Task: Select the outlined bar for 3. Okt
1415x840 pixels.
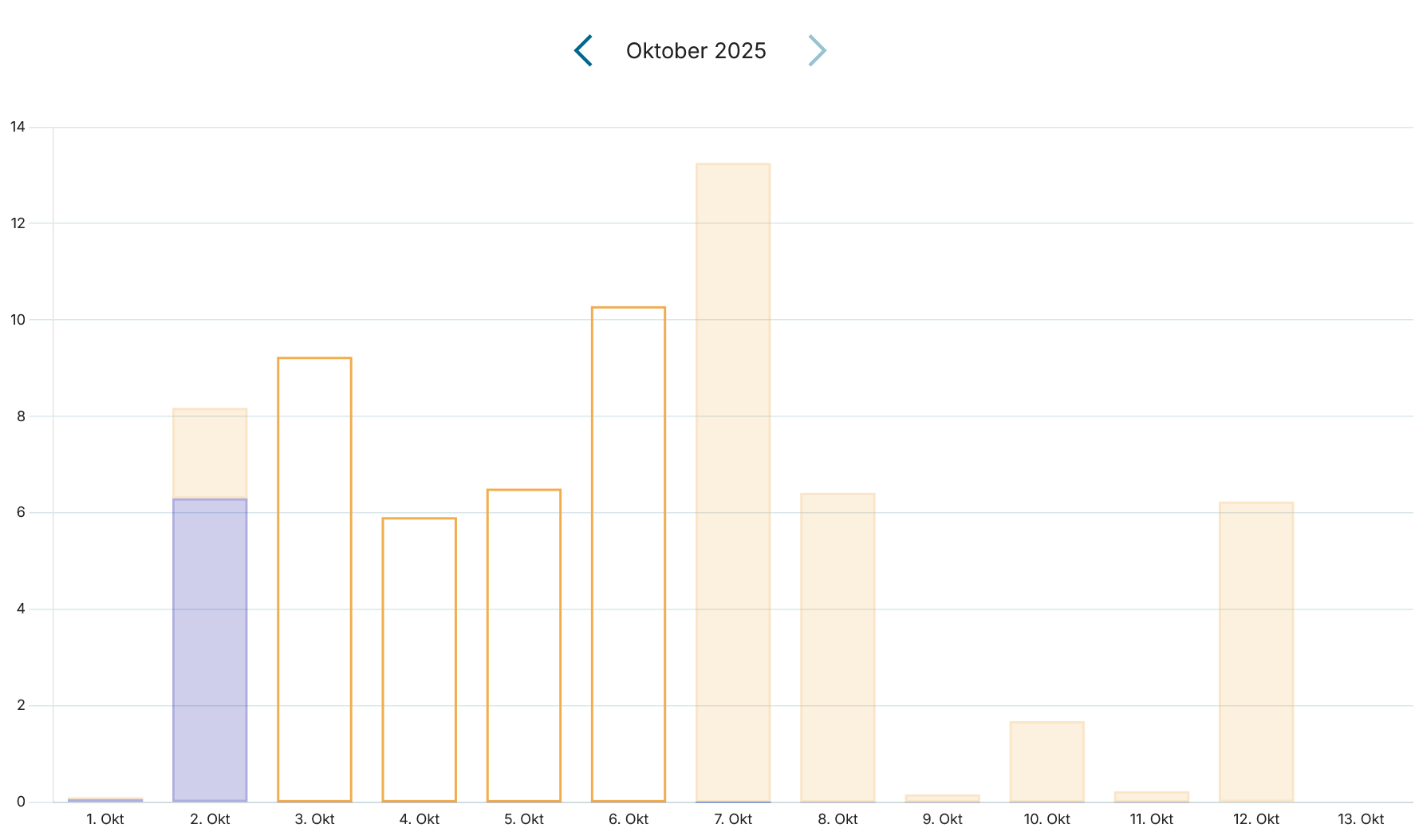Action: coord(314,579)
